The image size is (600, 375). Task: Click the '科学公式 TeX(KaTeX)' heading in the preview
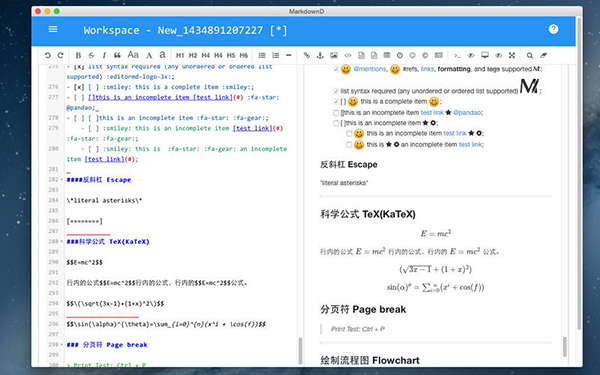tap(368, 214)
